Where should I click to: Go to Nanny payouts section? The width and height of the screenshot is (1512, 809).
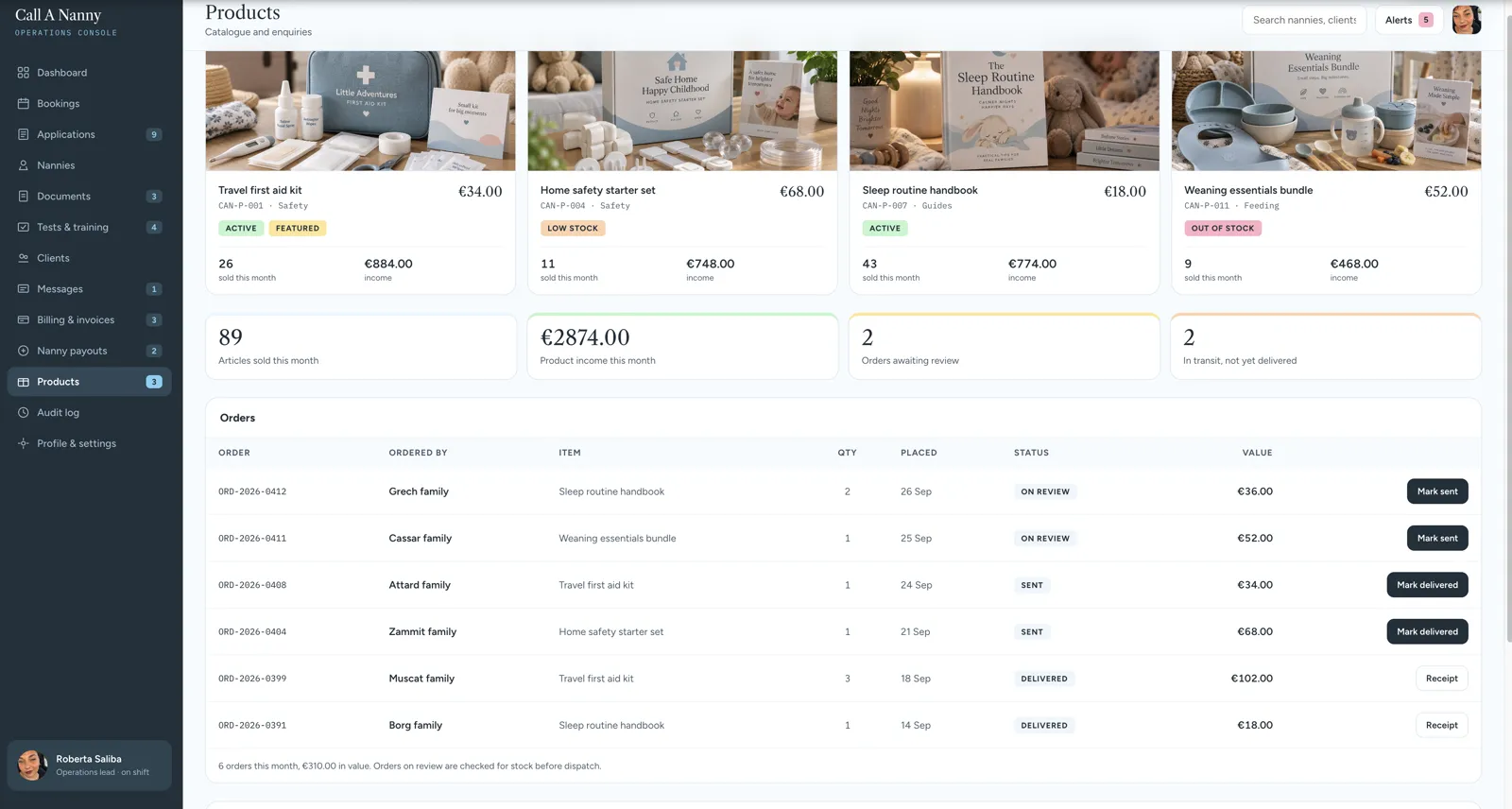90,351
